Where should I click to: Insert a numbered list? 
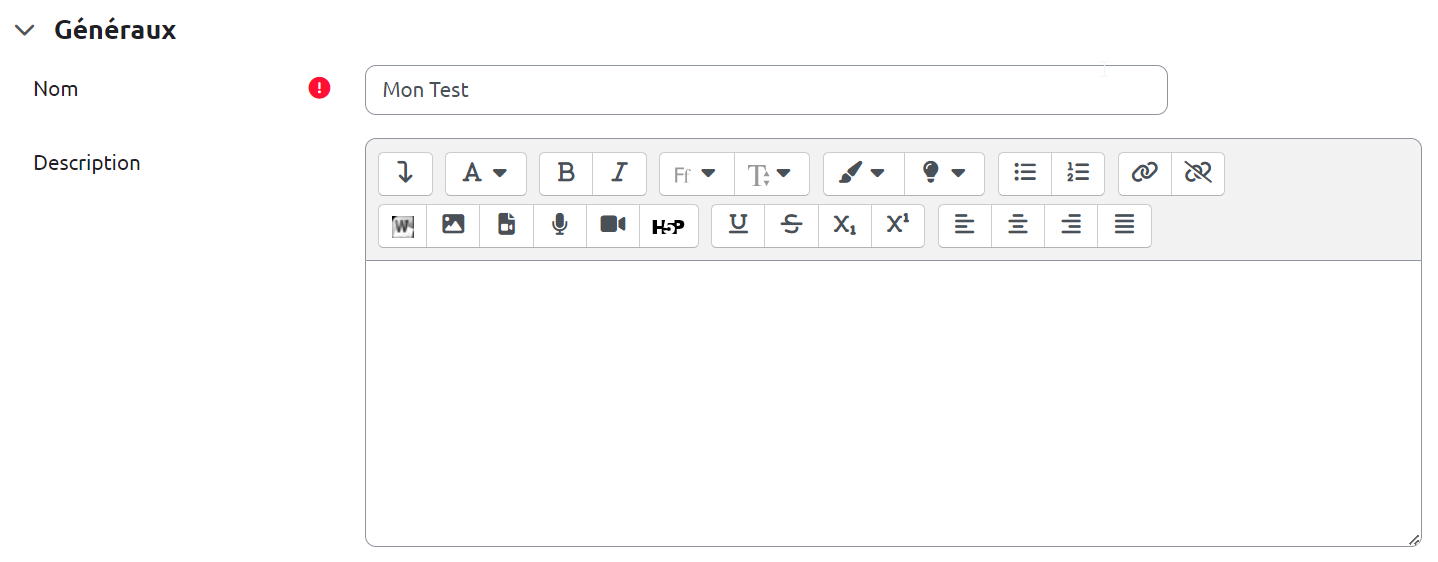tap(1078, 174)
